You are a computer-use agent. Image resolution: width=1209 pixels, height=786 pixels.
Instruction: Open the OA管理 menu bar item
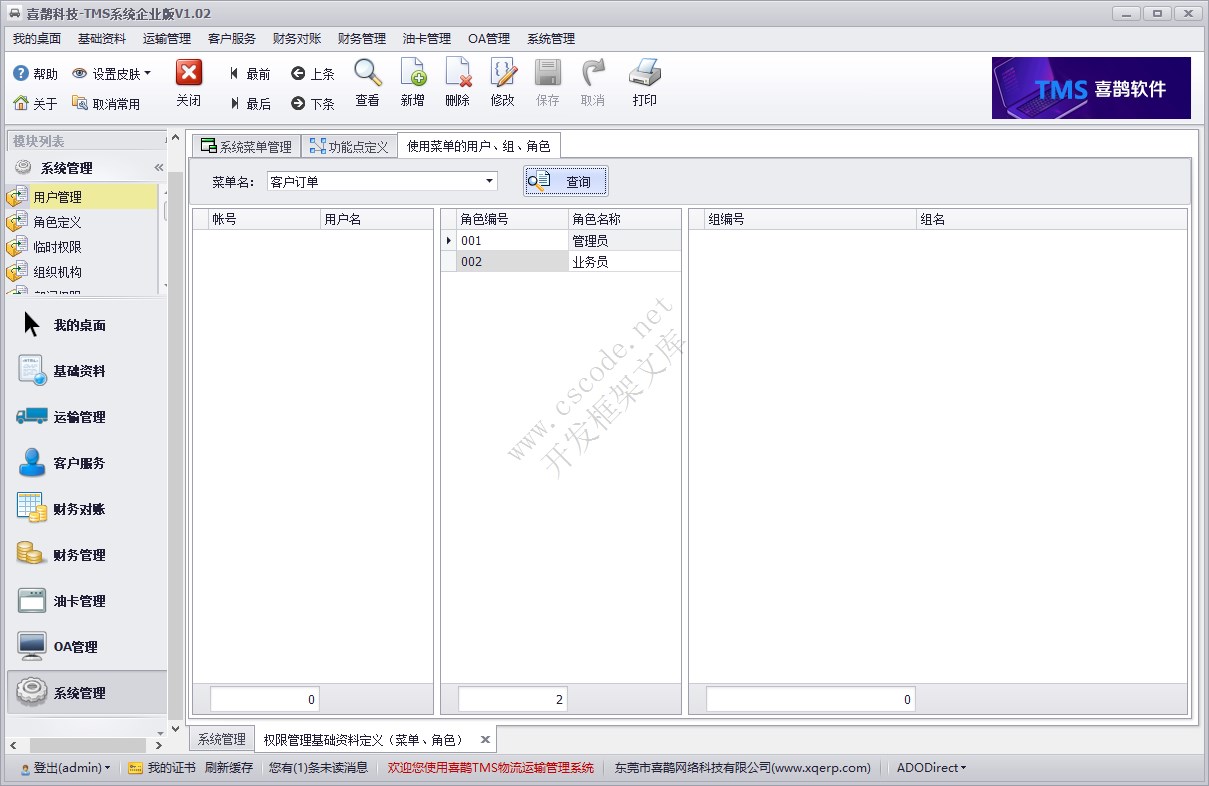489,39
